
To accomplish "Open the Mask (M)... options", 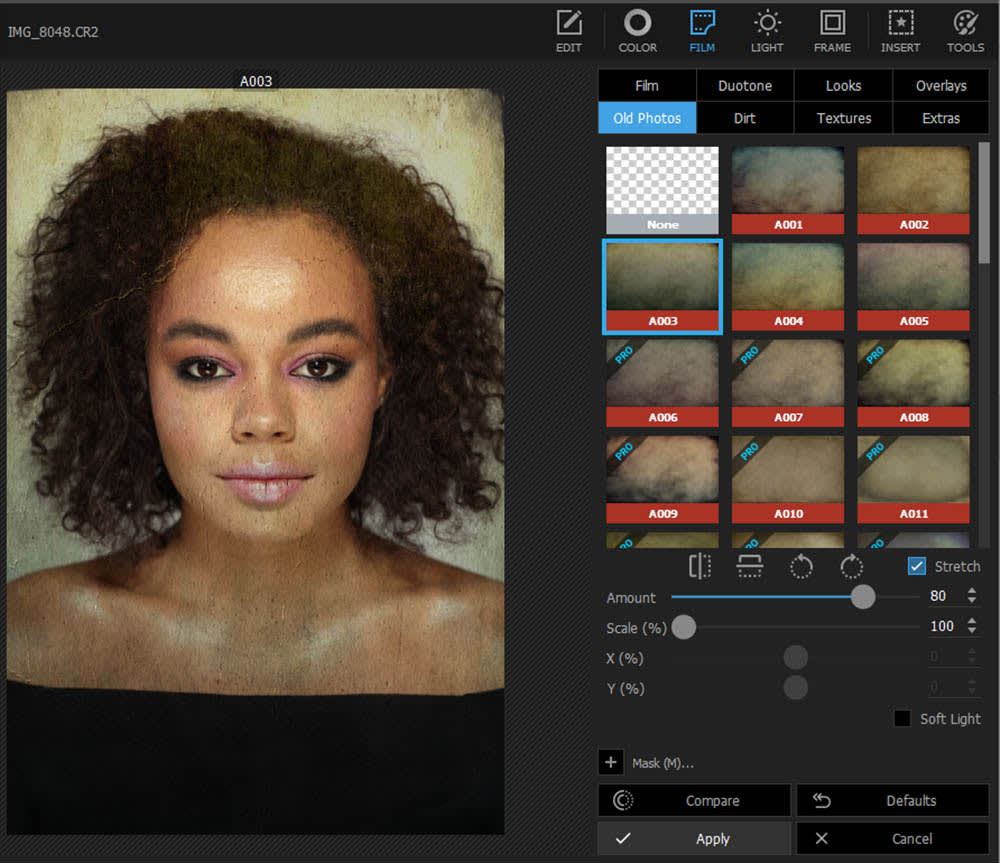I will click(x=662, y=763).
